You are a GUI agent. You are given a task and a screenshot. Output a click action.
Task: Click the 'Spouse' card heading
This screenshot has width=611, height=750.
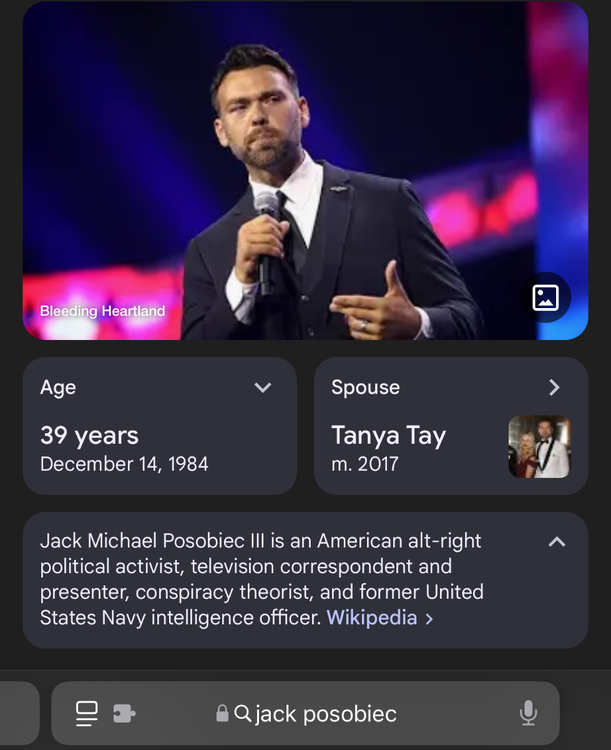(x=365, y=388)
